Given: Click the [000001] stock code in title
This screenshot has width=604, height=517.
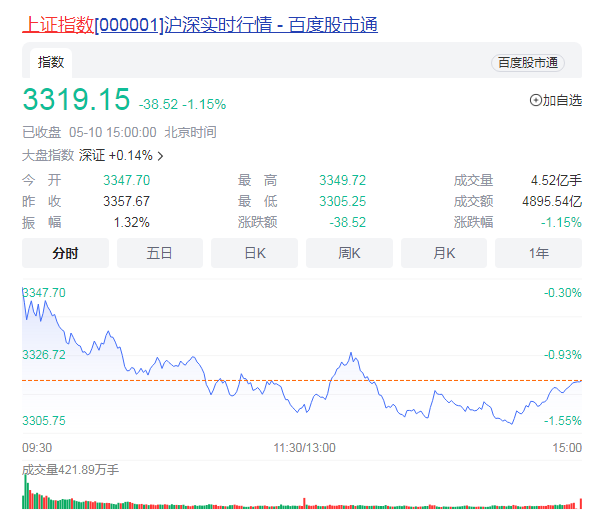Looking at the screenshot, I should click(x=128, y=24).
